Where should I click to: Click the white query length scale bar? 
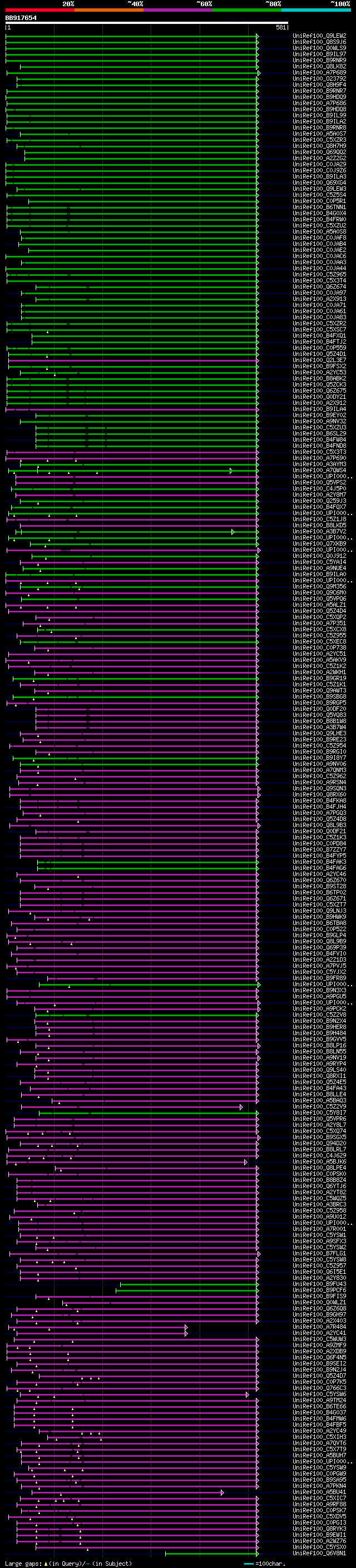[x=147, y=23]
